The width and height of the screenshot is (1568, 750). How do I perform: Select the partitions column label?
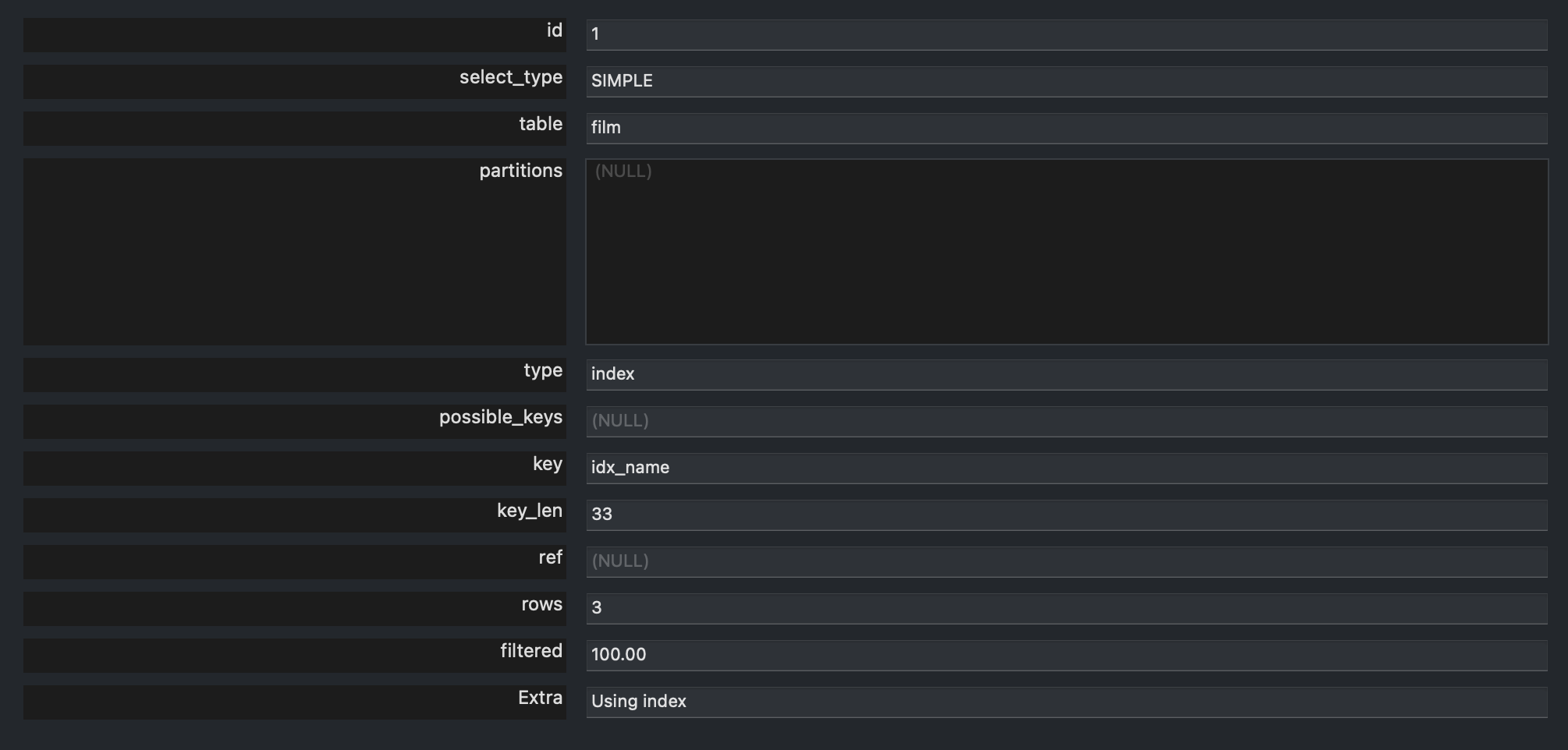[520, 171]
